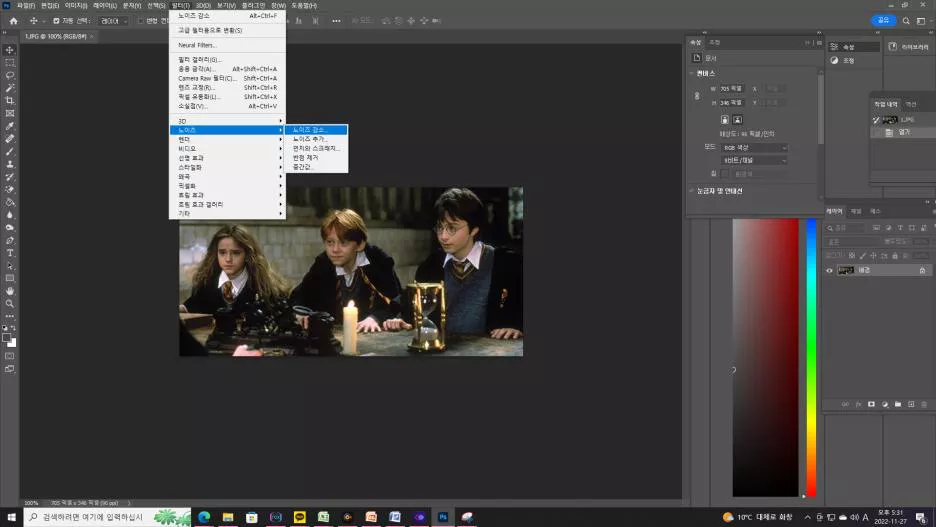
Task: Click the Home icon in options bar
Action: [x=13, y=21]
